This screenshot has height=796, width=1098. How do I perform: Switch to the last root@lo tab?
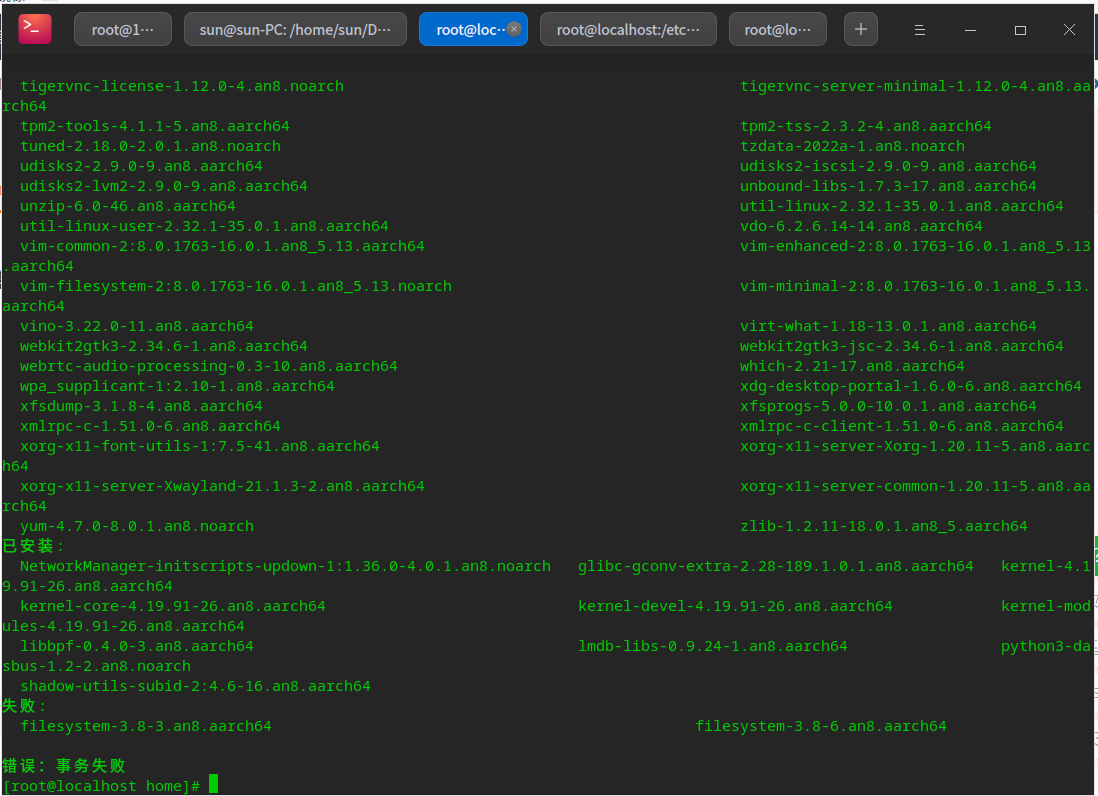coord(777,30)
